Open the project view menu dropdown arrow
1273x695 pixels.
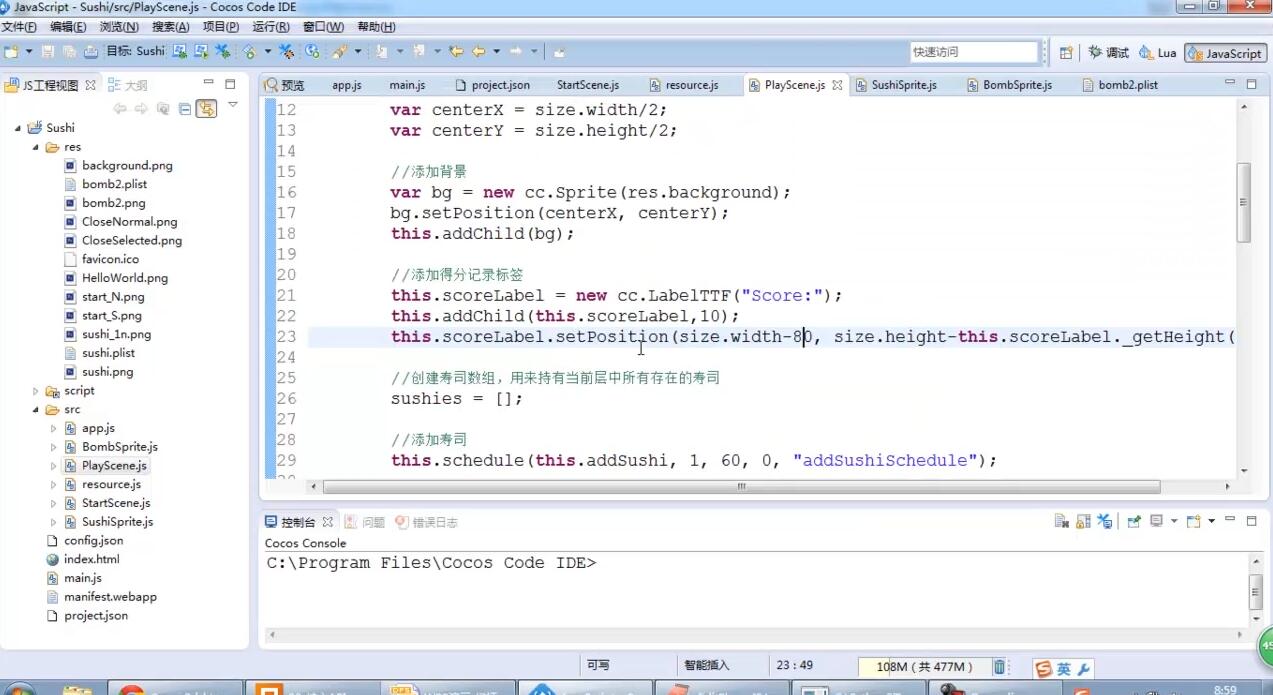coord(233,105)
